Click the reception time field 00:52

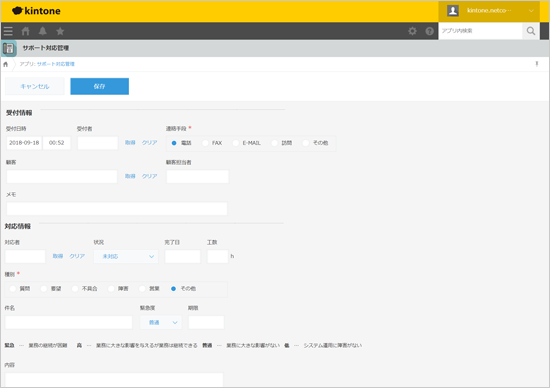56,143
